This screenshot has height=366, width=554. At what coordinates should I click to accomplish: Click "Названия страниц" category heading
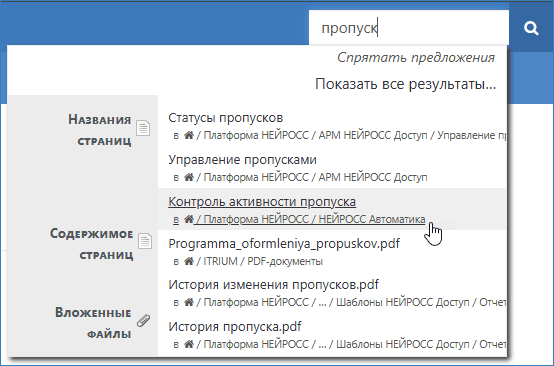click(100, 130)
